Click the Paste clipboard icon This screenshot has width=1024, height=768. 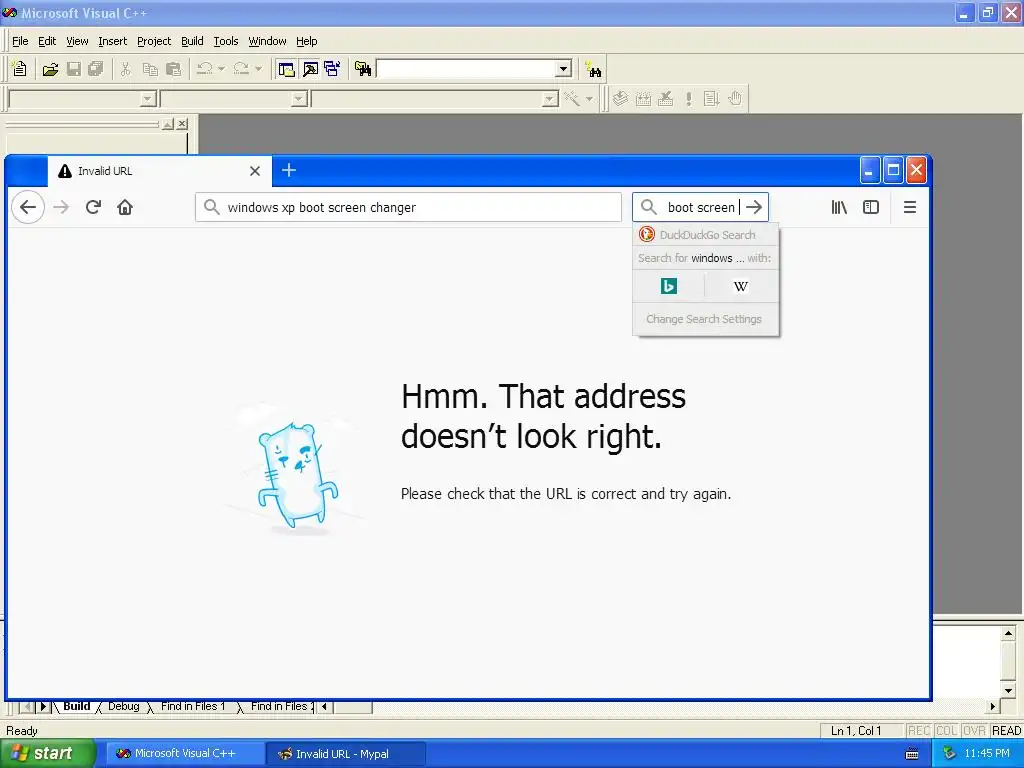173,69
